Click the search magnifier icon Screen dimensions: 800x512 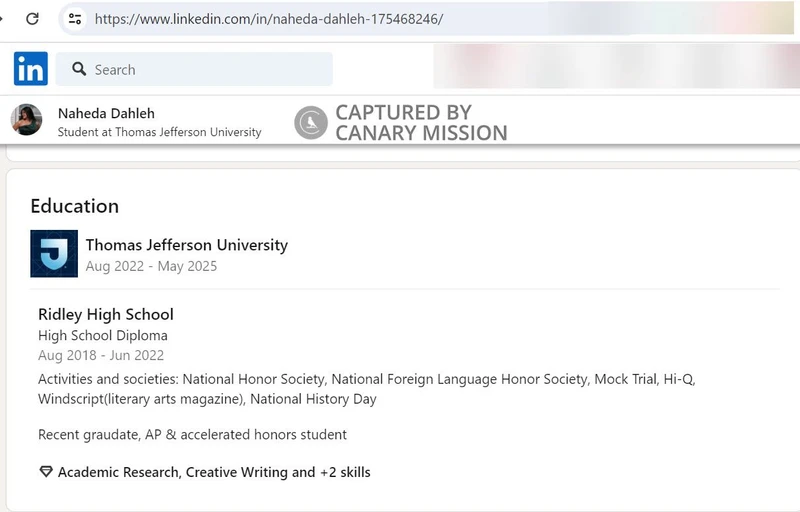click(x=79, y=69)
